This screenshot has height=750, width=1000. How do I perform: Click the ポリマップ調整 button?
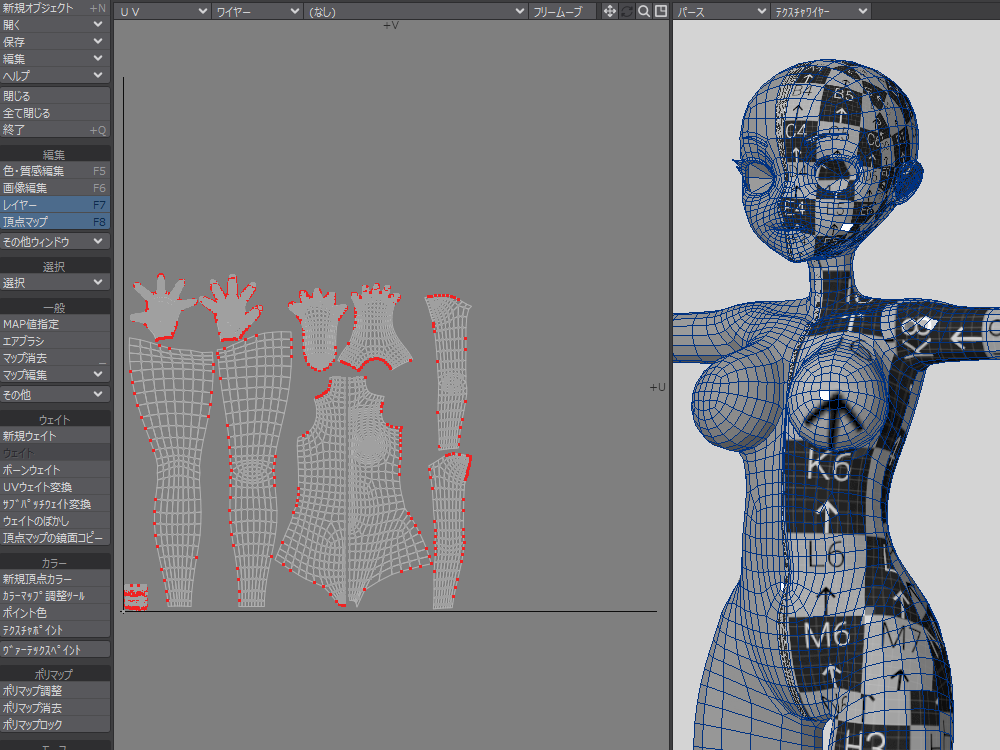coord(55,691)
